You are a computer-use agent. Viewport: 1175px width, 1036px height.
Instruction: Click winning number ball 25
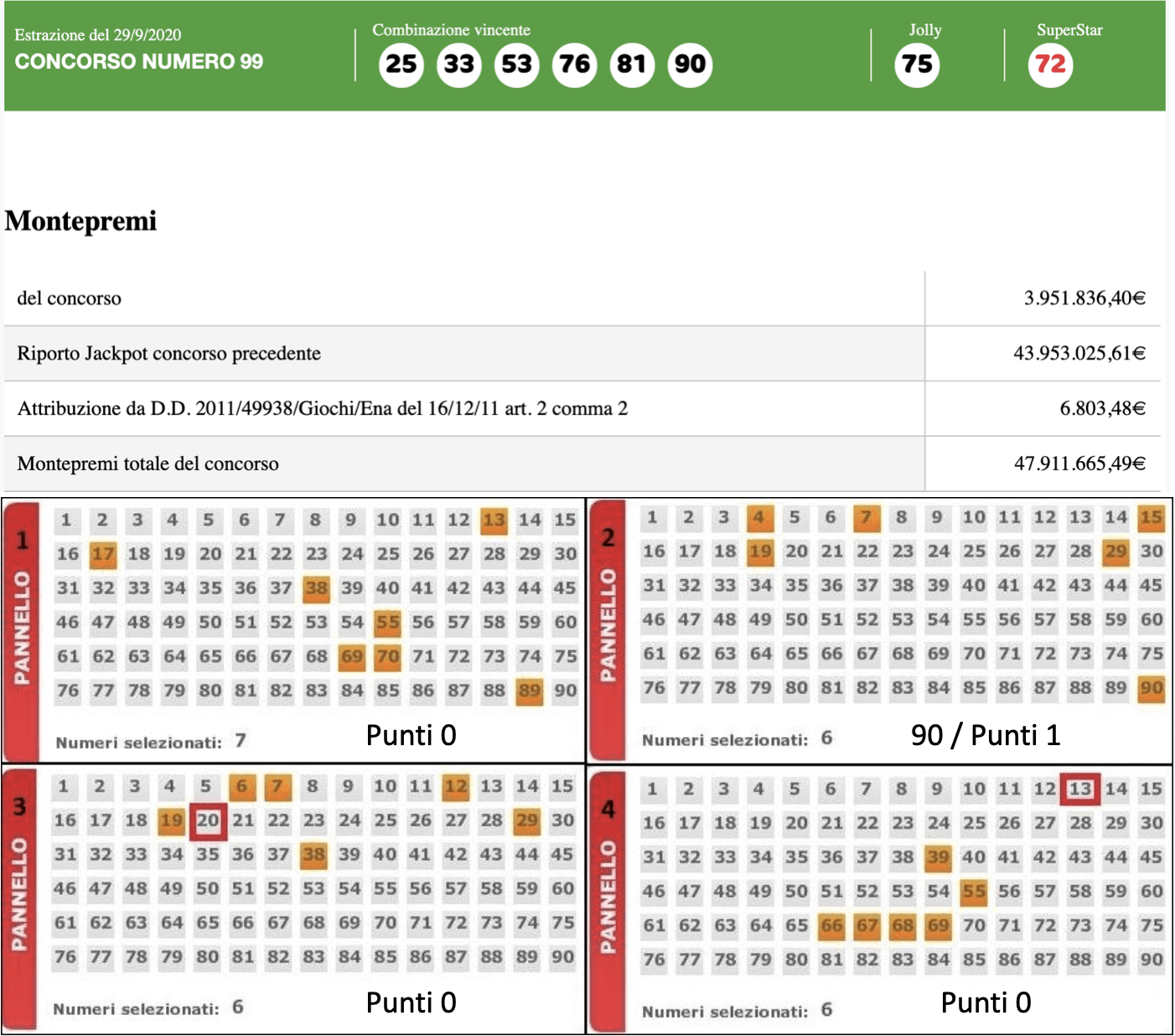coord(401,65)
